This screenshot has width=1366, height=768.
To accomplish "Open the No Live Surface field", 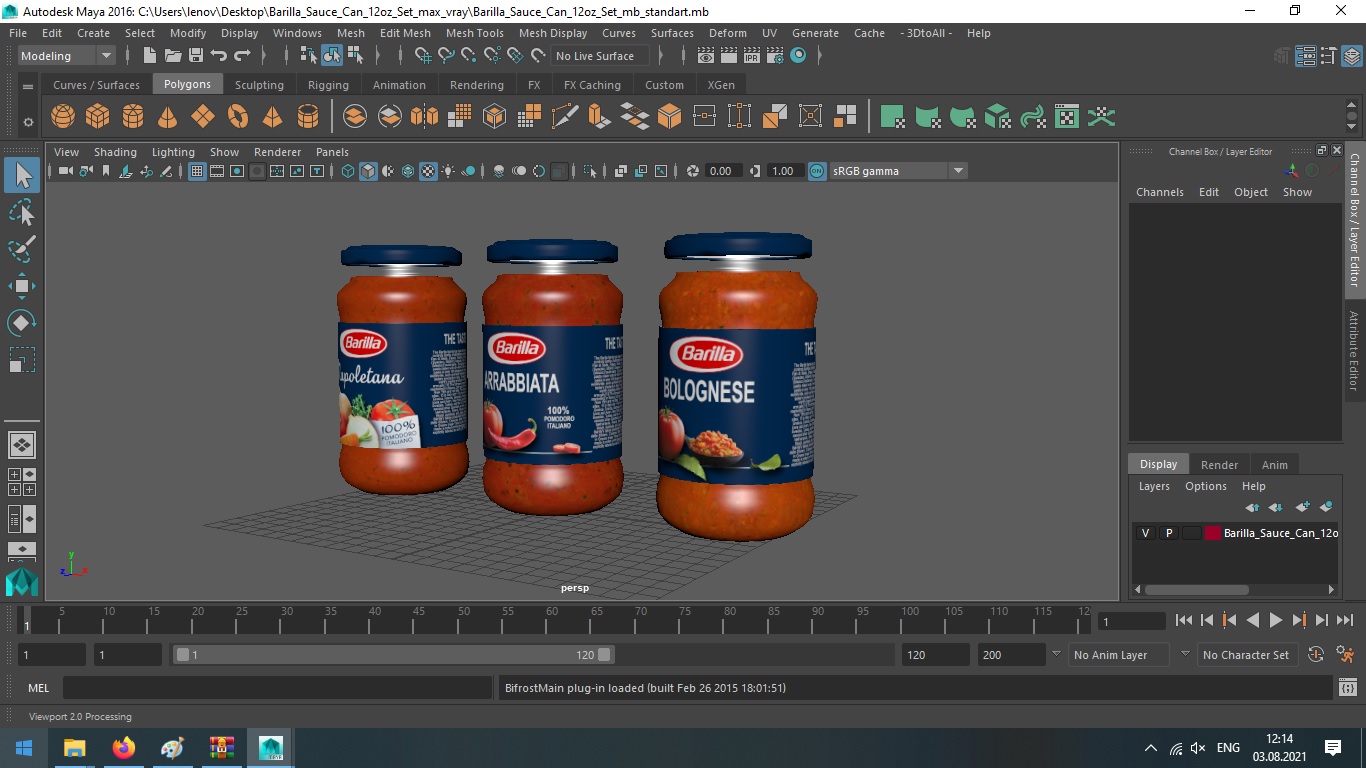I will (600, 56).
